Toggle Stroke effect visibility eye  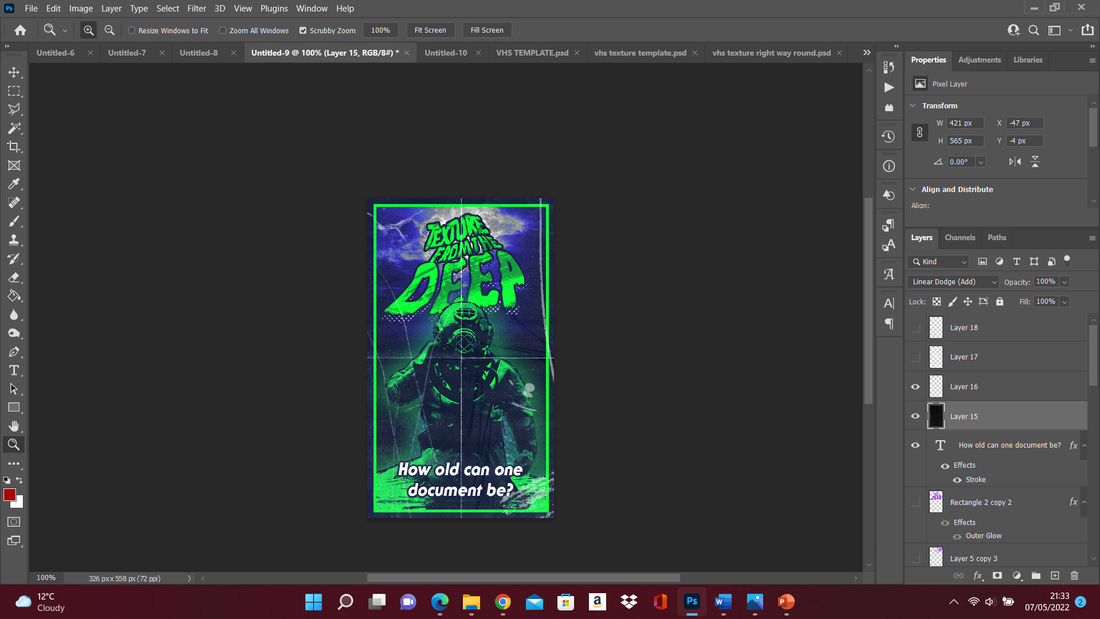pos(957,480)
